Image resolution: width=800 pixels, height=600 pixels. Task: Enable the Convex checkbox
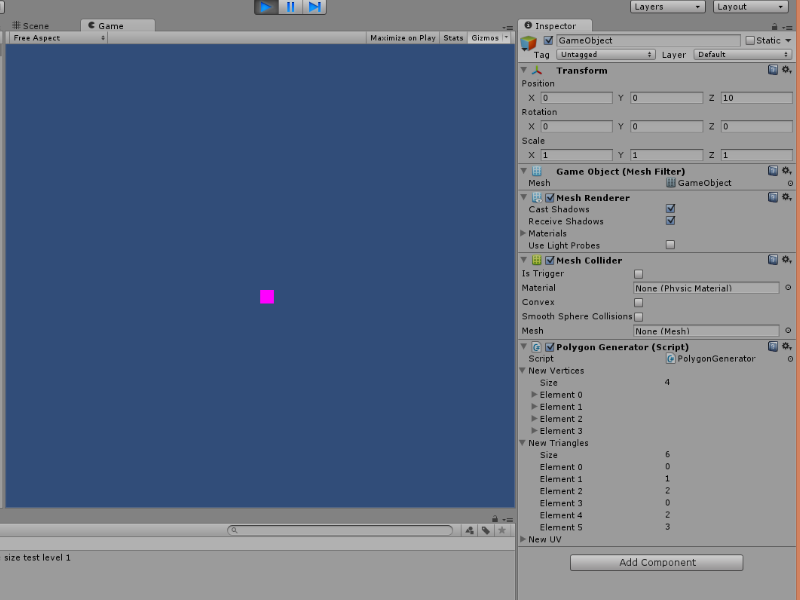tap(638, 303)
